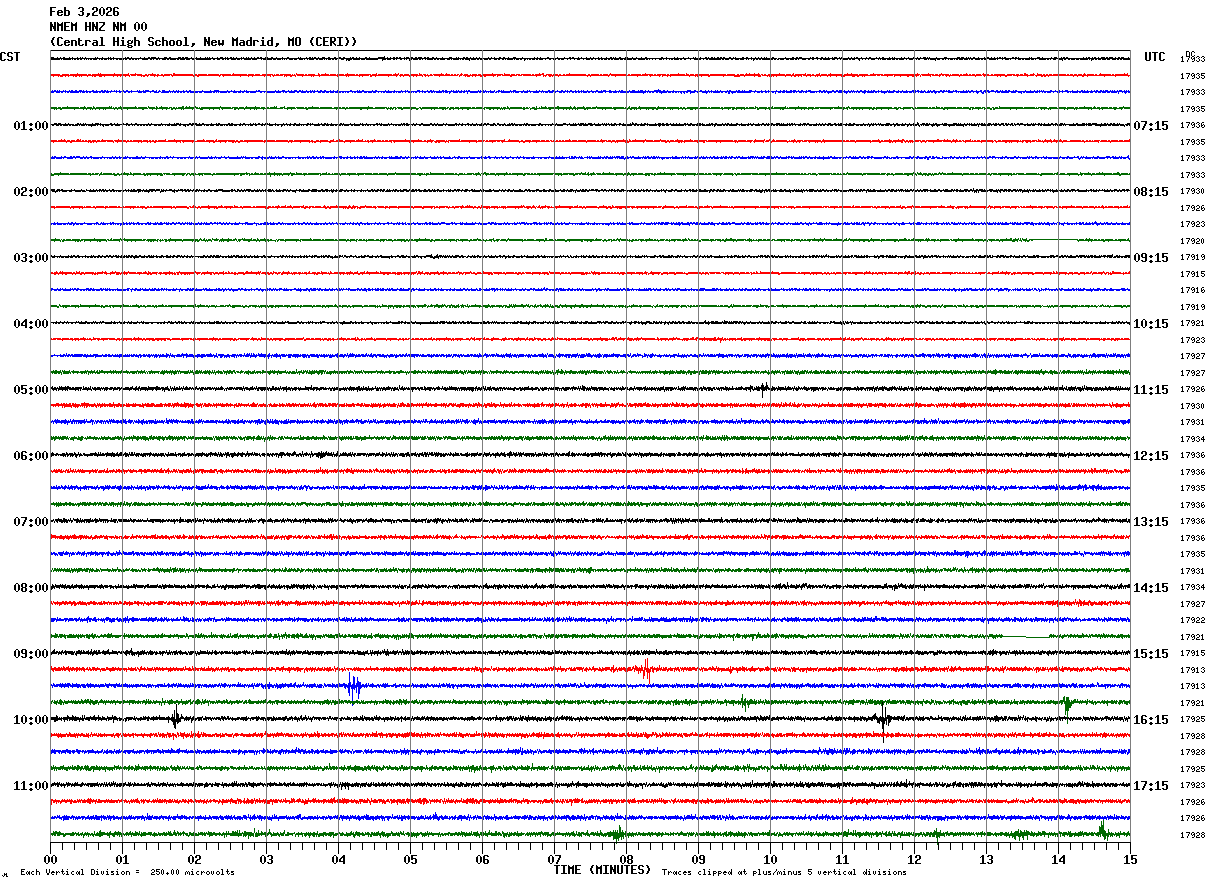Image resolution: width=1210 pixels, height=886 pixels.
Task: Click the 01:00 CST time label
Action: [x=31, y=126]
